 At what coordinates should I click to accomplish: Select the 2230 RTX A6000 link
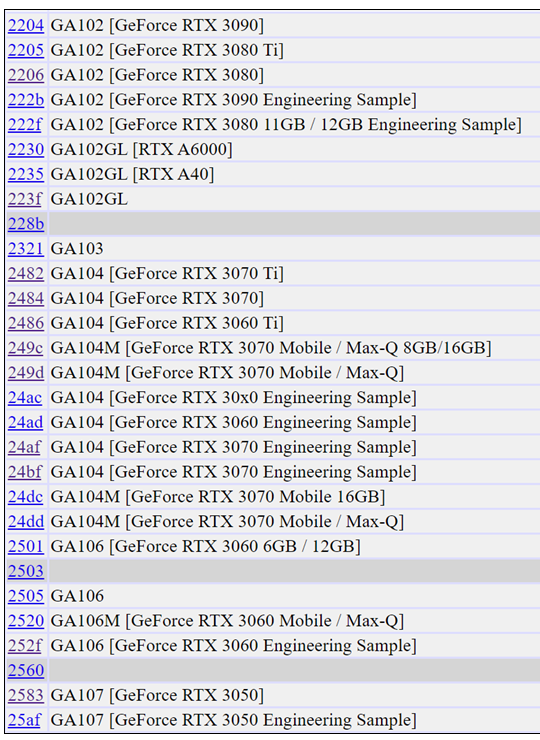pos(26,150)
